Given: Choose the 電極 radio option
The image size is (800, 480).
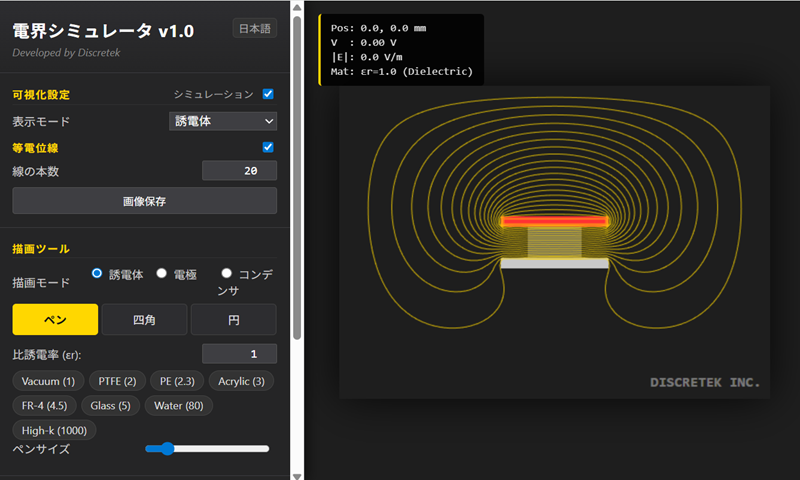Looking at the screenshot, I should click(x=162, y=273).
